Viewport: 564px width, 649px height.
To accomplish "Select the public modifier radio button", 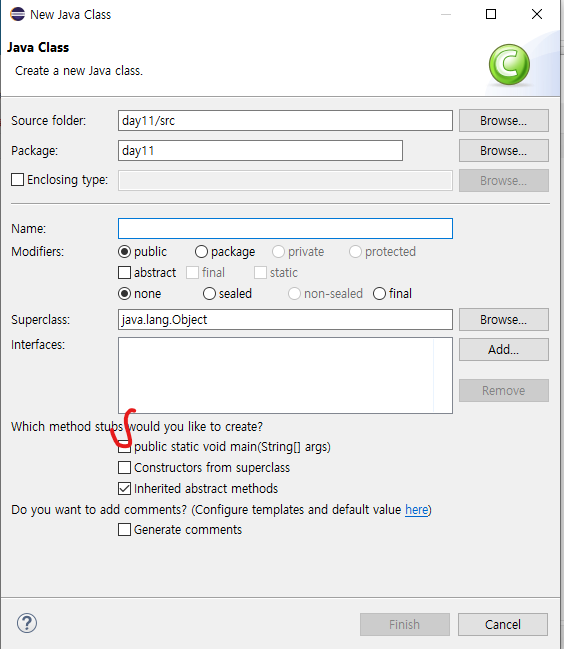I will (x=124, y=252).
